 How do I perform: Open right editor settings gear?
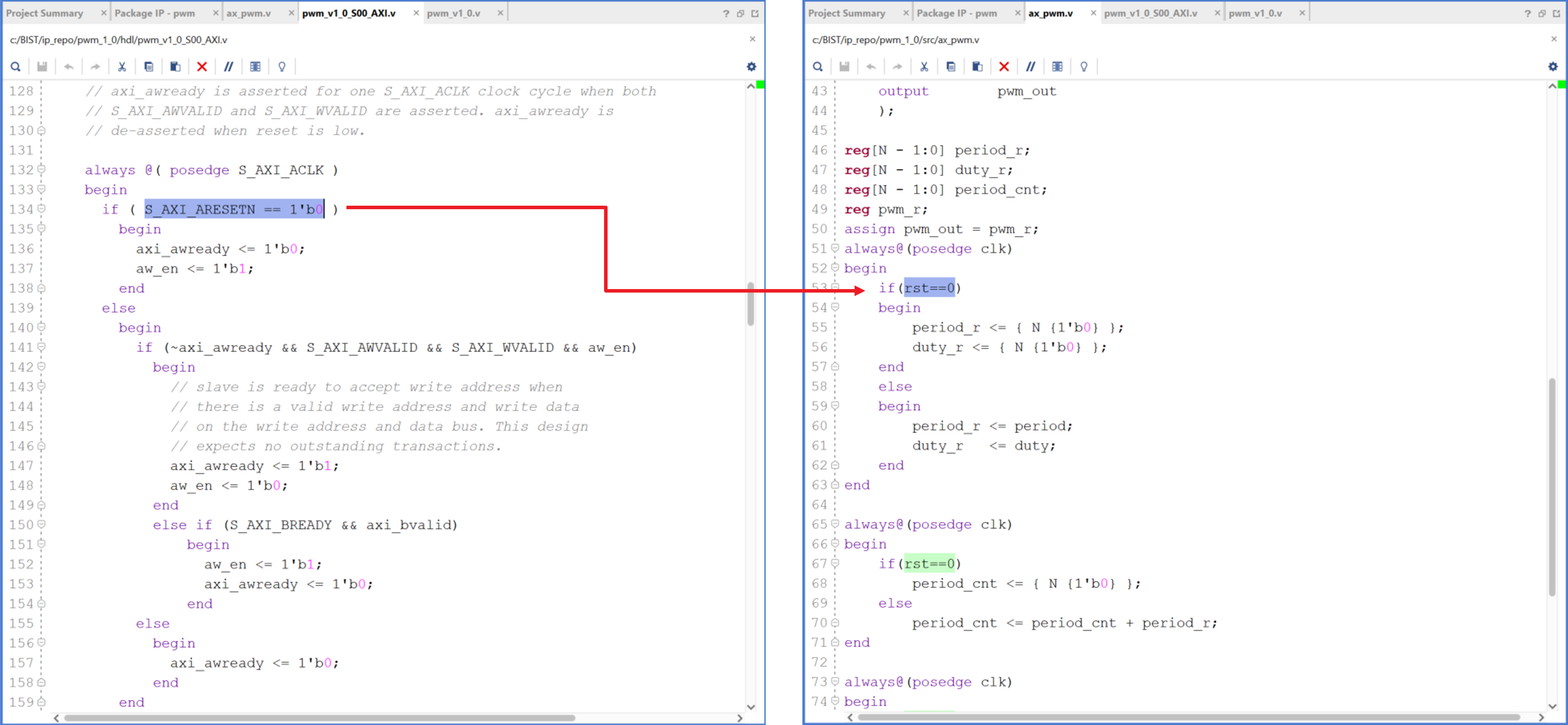coord(1553,66)
